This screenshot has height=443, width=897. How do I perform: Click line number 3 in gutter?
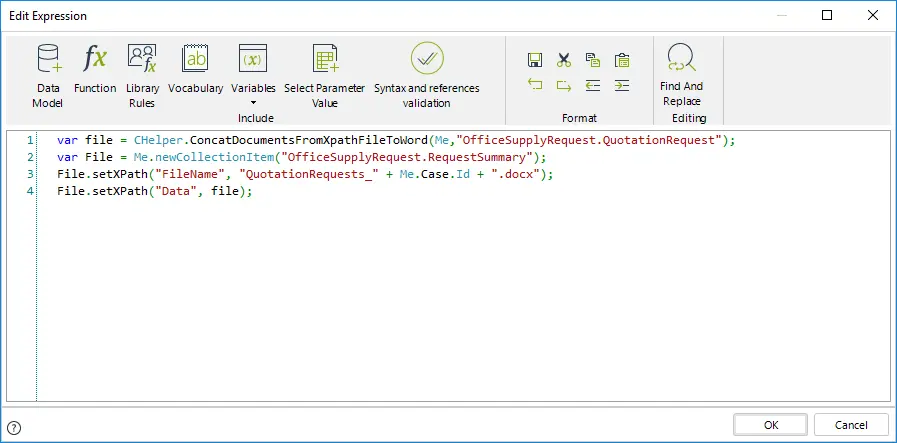point(30,175)
